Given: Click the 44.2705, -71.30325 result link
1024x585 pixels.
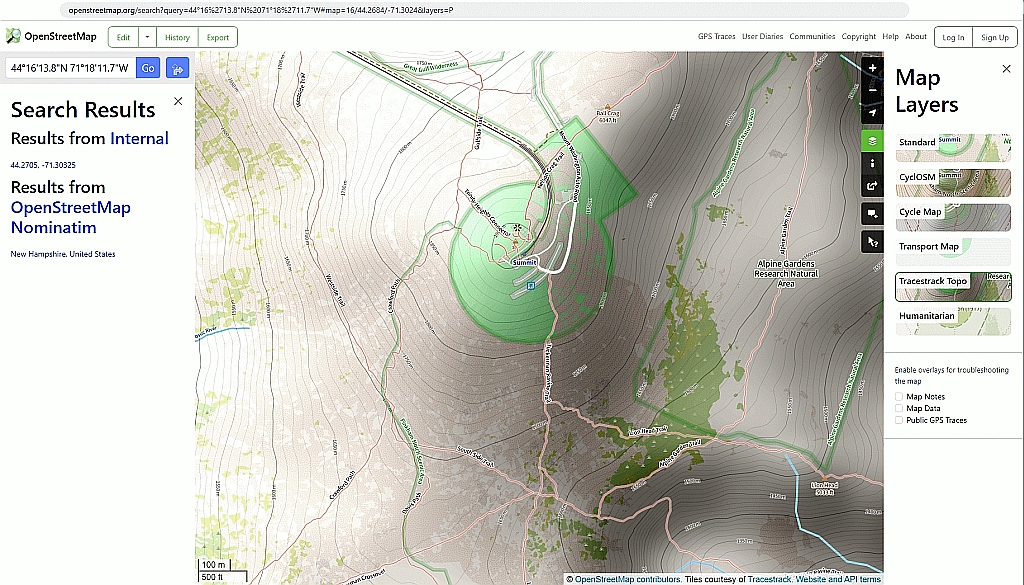Looking at the screenshot, I should (x=43, y=165).
